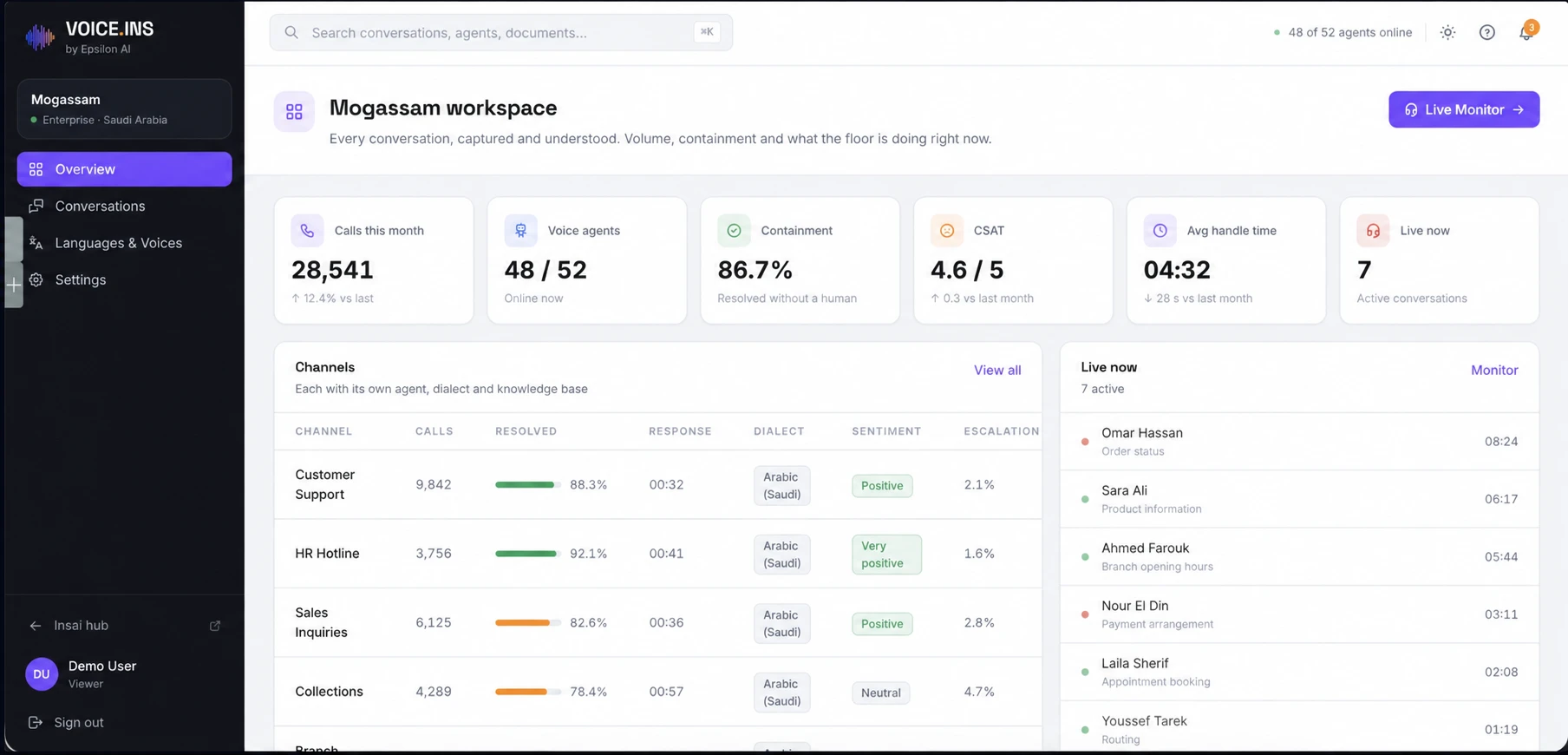The width and height of the screenshot is (1568, 755).
Task: Click the Containment checkmark icon
Action: [x=734, y=231]
